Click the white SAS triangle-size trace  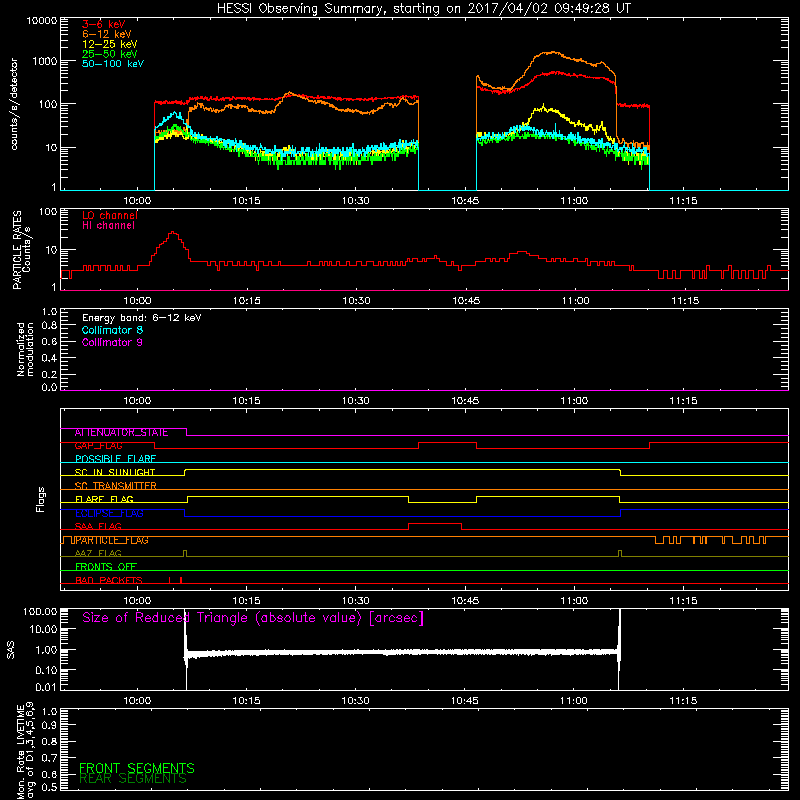click(x=402, y=652)
